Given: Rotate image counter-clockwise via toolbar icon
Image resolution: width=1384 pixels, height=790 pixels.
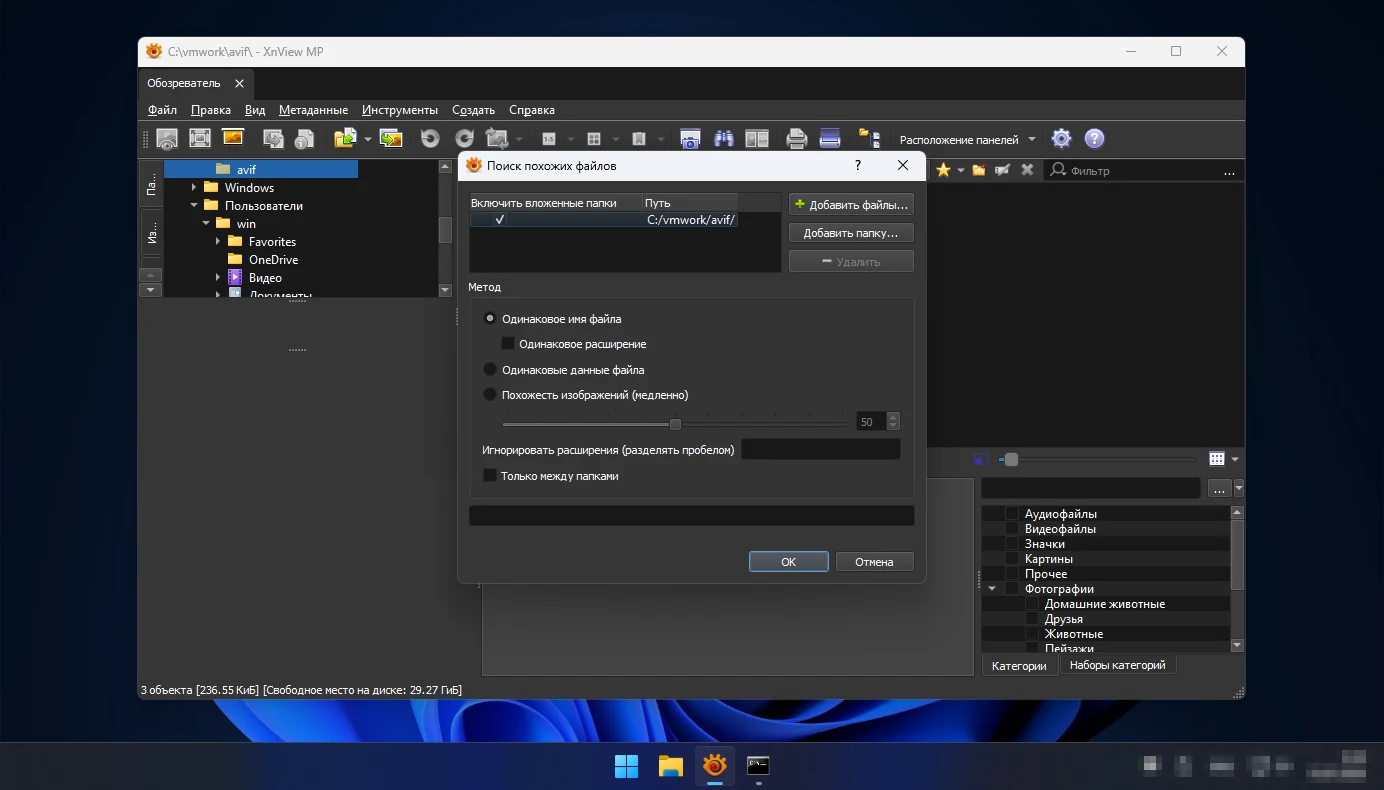Looking at the screenshot, I should pyautogui.click(x=430, y=139).
